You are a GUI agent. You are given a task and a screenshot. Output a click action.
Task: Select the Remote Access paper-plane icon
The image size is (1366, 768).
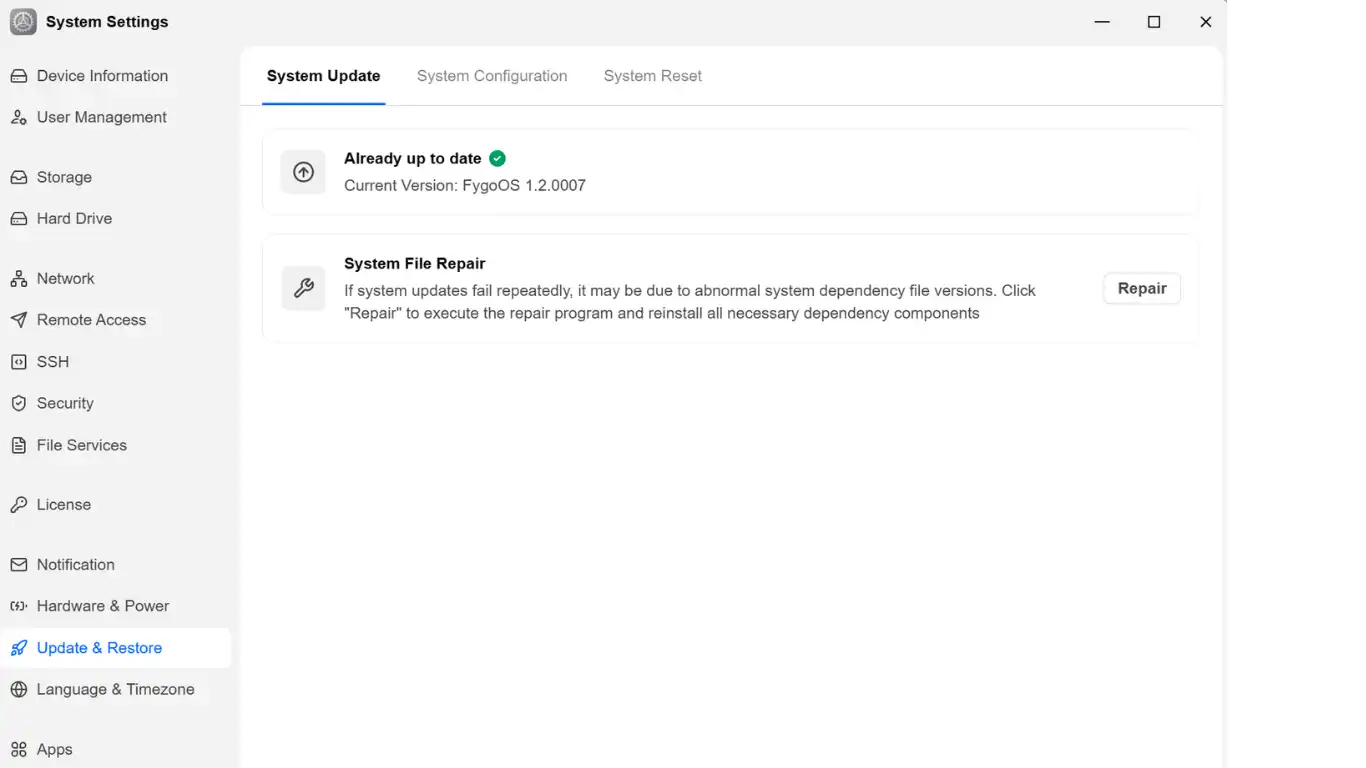[x=19, y=320]
